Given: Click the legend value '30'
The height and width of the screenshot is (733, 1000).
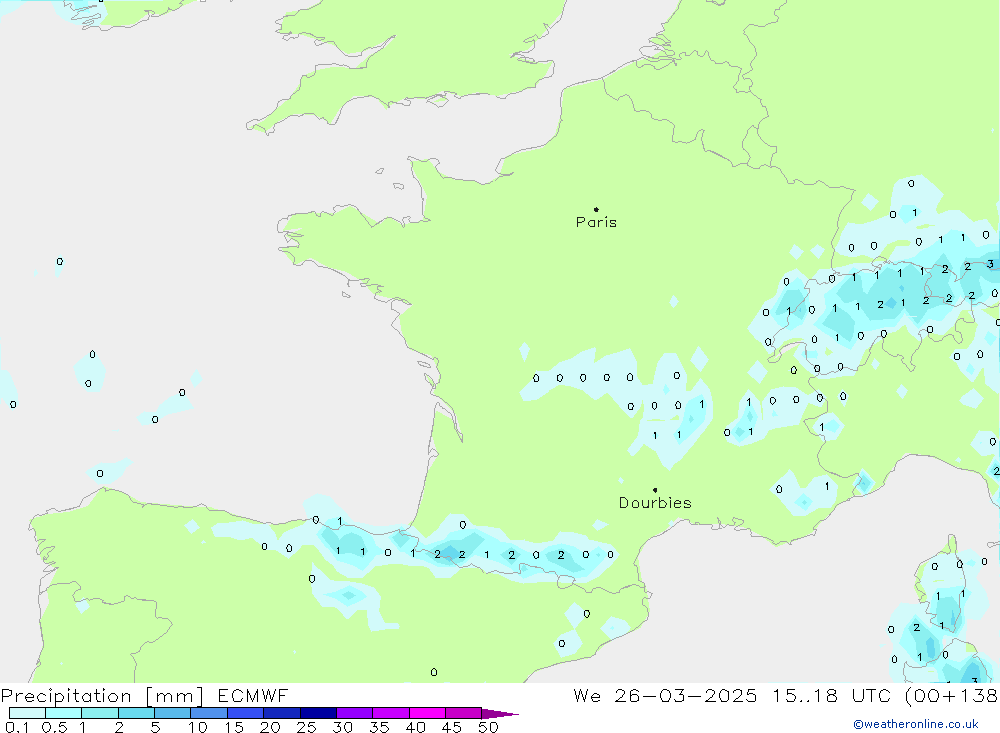Looking at the screenshot, I should pos(343,727).
